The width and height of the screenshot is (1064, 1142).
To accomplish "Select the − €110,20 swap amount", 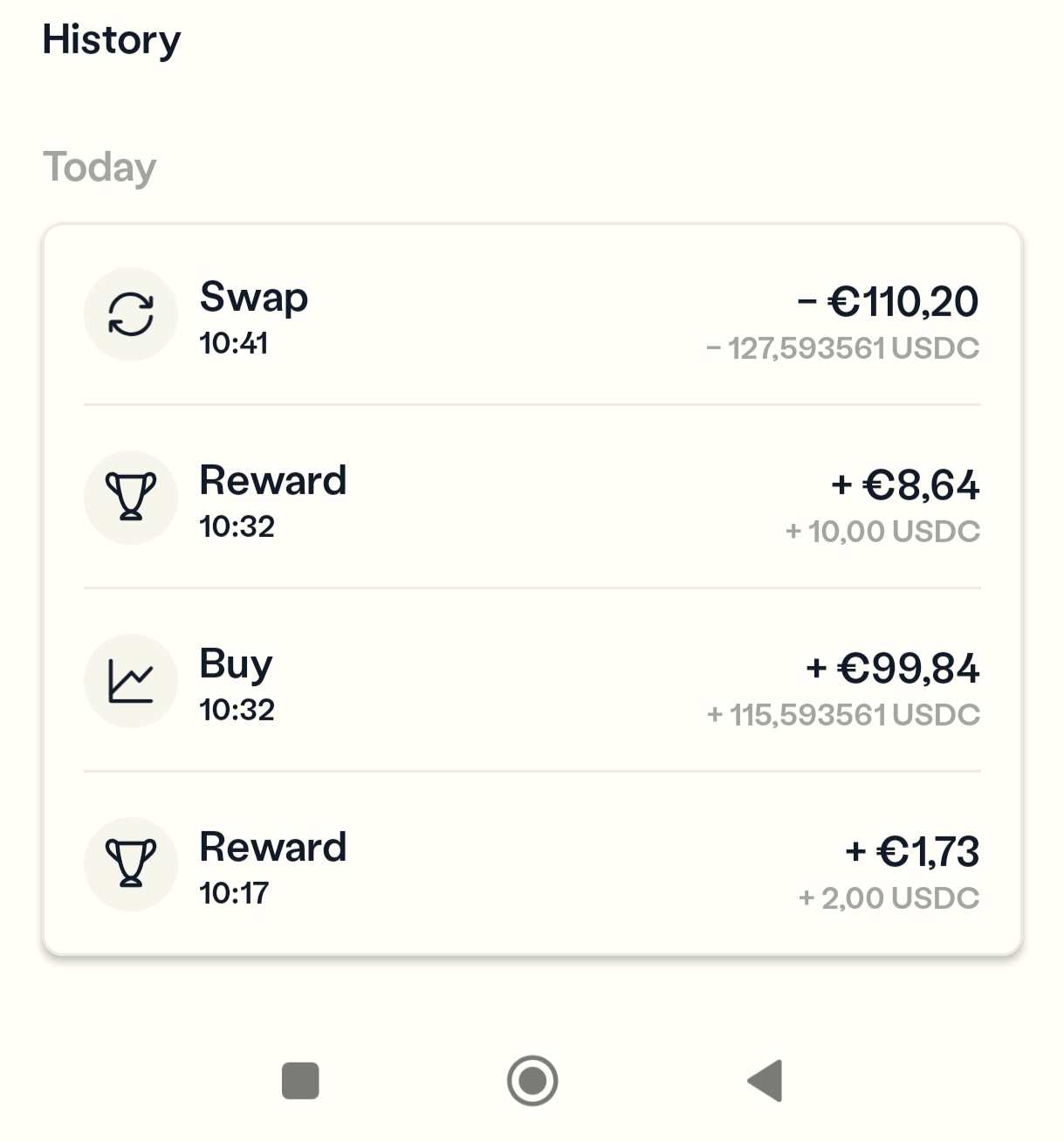I will pos(888,302).
